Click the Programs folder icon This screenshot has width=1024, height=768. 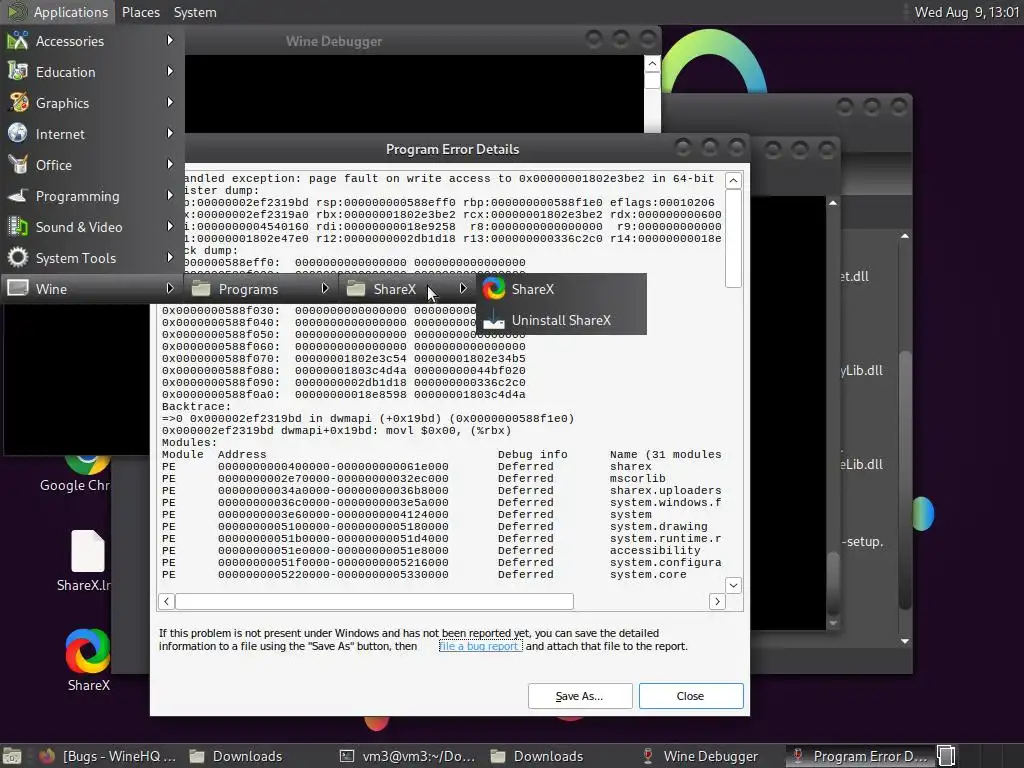pyautogui.click(x=200, y=289)
